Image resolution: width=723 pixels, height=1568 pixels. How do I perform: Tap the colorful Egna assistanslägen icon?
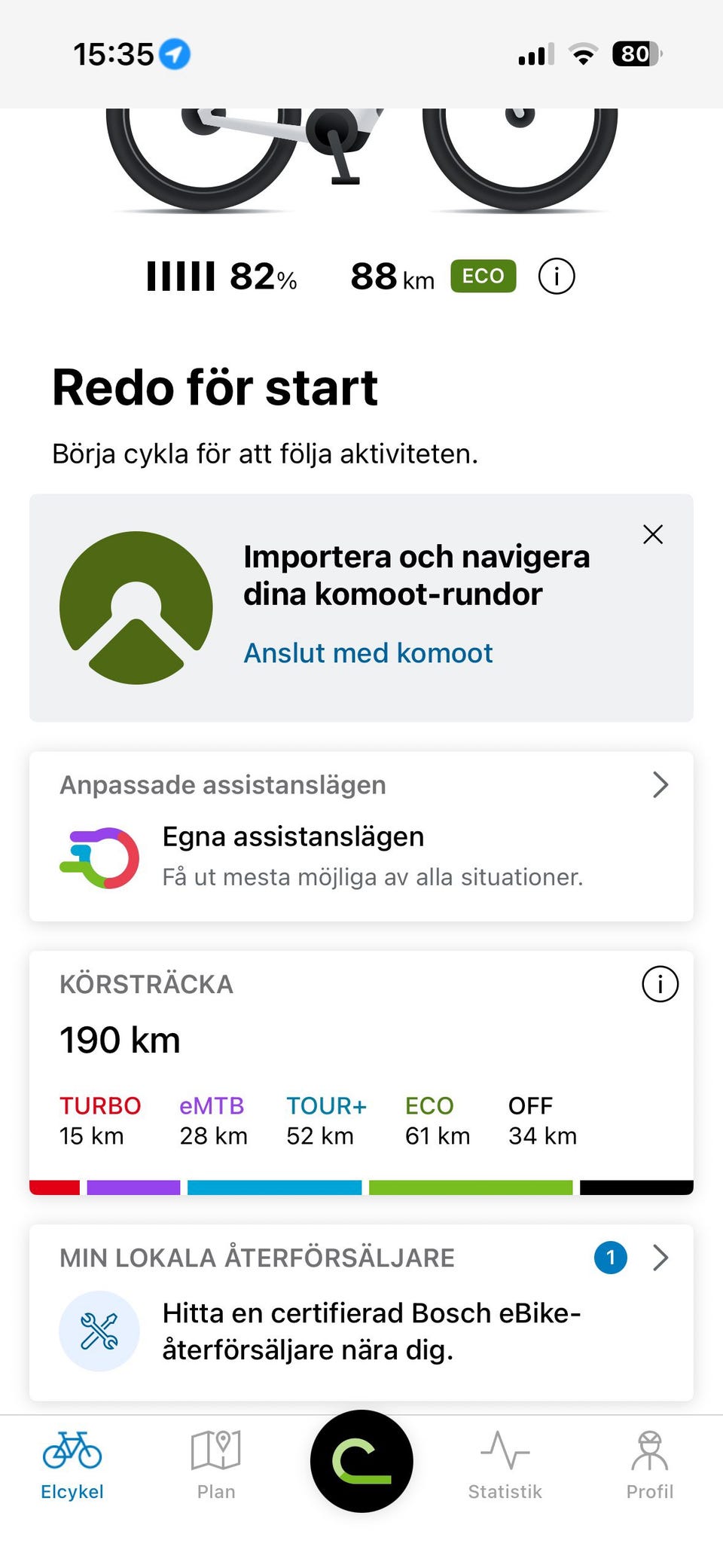pyautogui.click(x=99, y=857)
